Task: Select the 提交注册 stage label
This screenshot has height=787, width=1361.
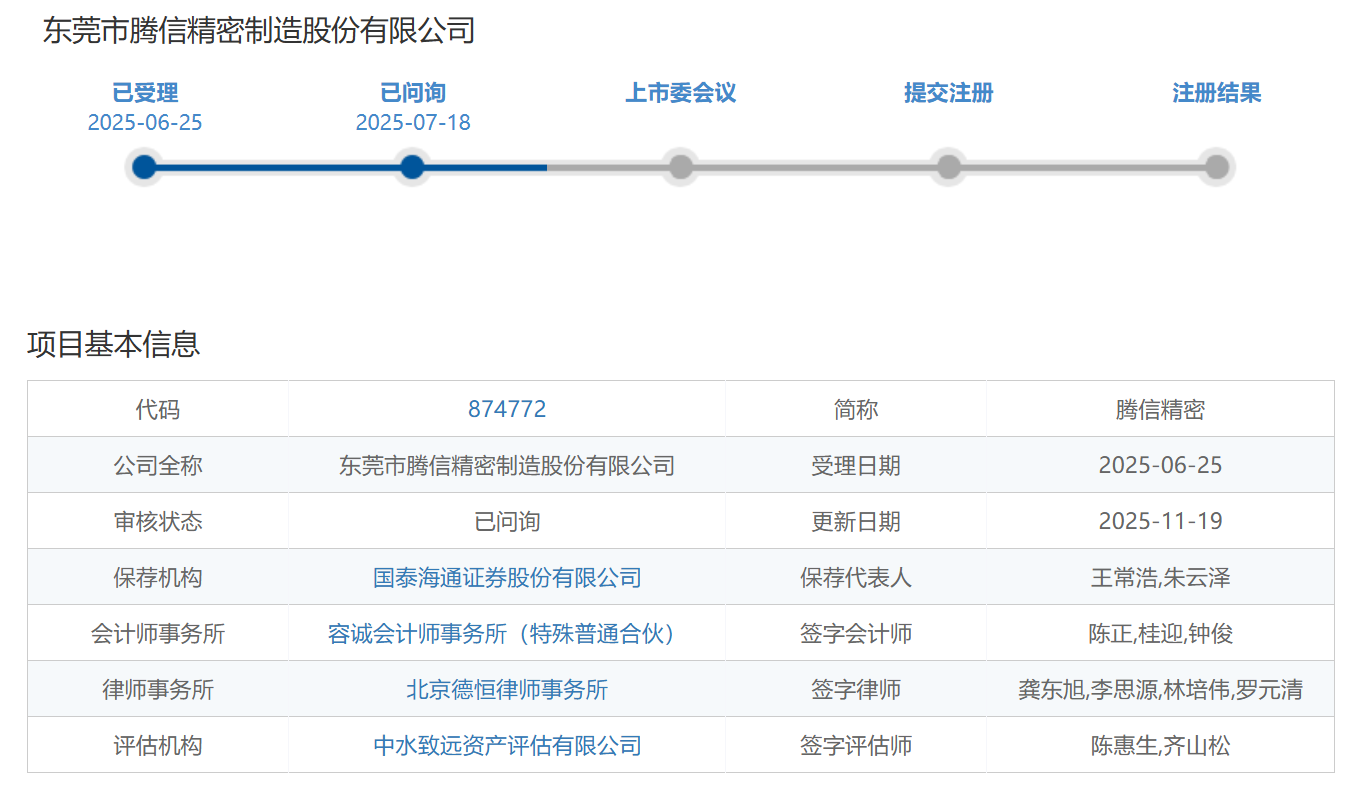Action: [948, 93]
